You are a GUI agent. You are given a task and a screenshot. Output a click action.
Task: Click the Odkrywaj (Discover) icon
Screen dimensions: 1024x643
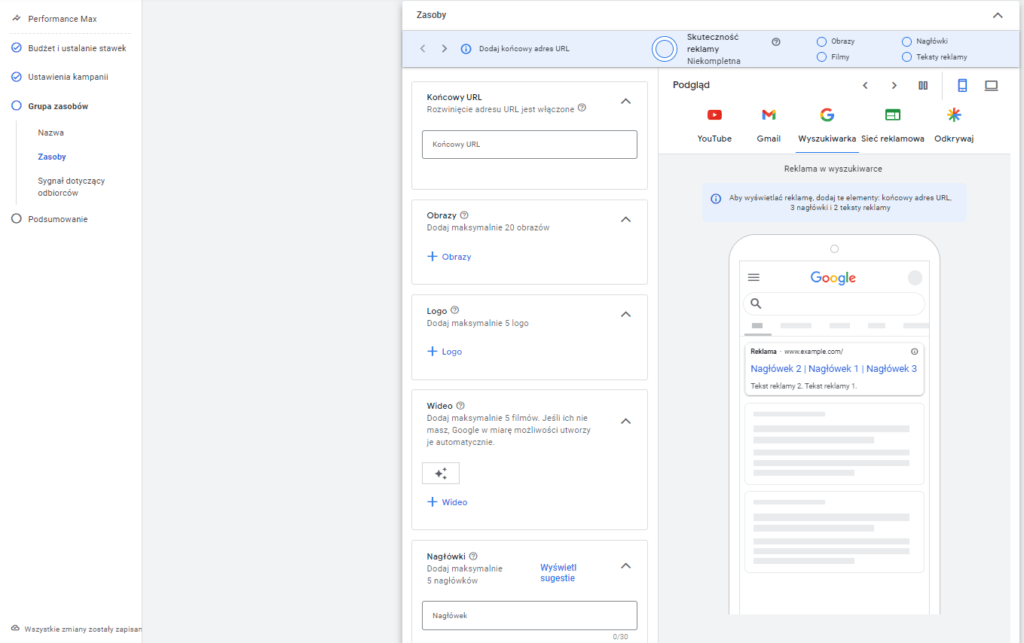954,115
